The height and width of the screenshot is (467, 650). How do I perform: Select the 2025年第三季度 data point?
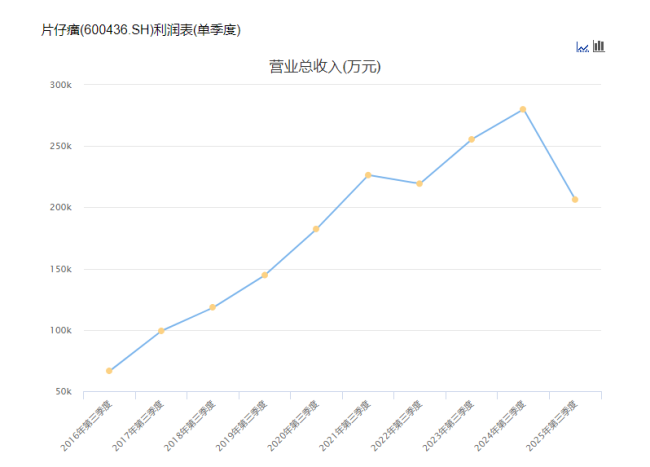tap(575, 199)
